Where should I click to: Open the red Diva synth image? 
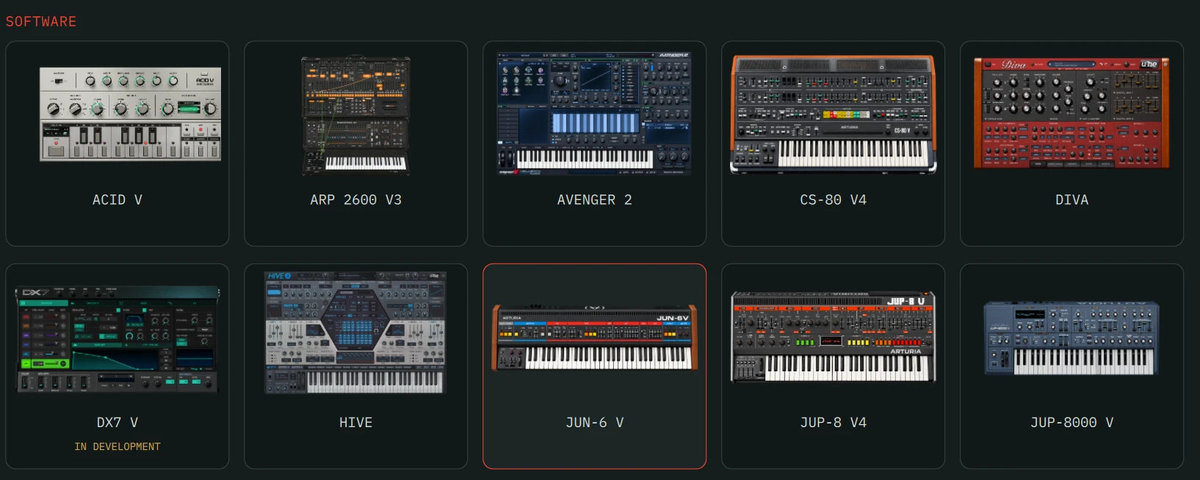point(1072,114)
